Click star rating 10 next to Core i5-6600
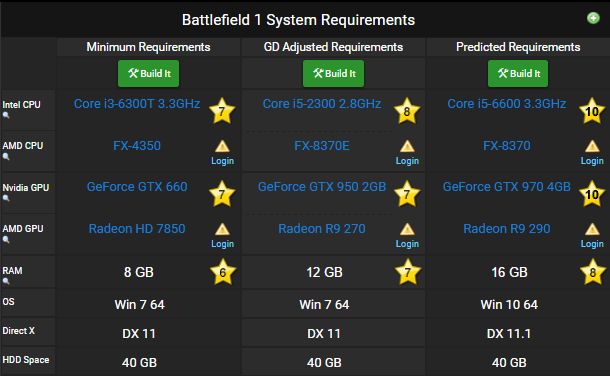This screenshot has width=610, height=376. 592,111
